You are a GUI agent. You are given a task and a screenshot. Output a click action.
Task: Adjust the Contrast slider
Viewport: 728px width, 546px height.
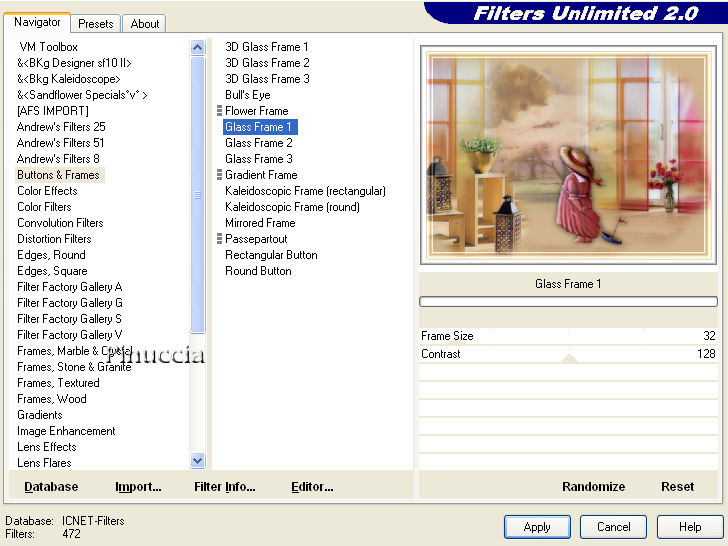click(568, 354)
